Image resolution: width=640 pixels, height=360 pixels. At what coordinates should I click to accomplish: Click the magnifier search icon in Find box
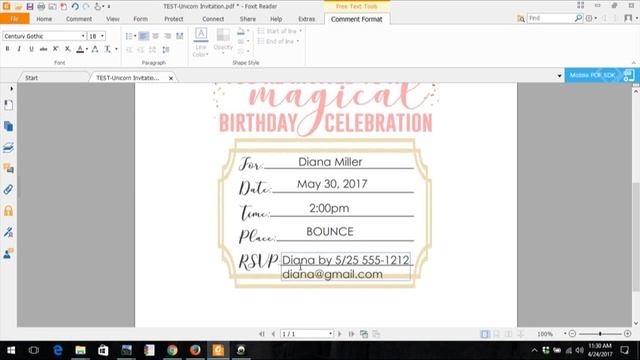(x=578, y=18)
